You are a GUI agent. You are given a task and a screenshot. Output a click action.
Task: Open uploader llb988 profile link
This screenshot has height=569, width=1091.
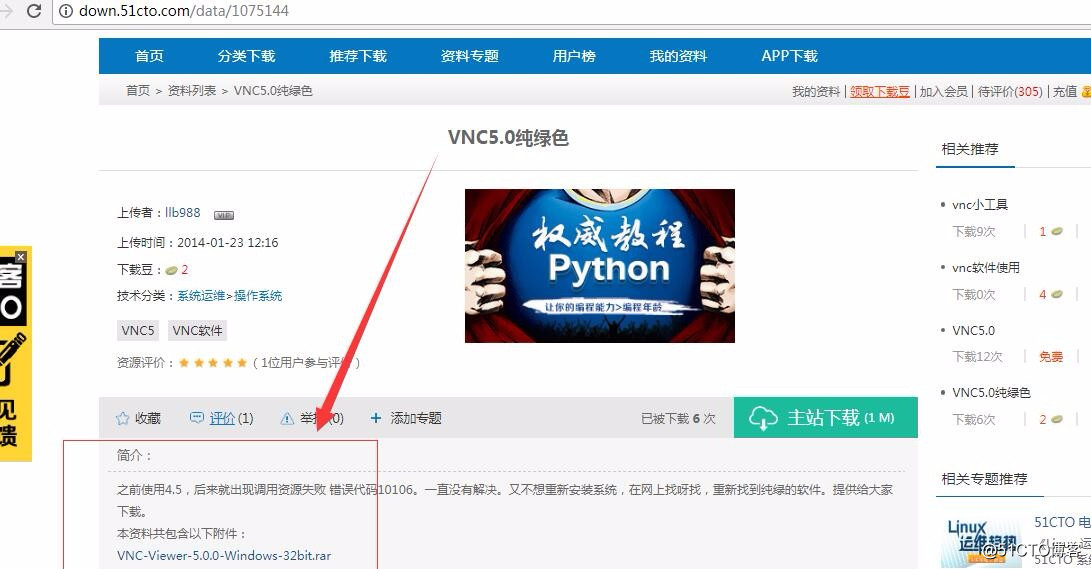click(x=182, y=212)
